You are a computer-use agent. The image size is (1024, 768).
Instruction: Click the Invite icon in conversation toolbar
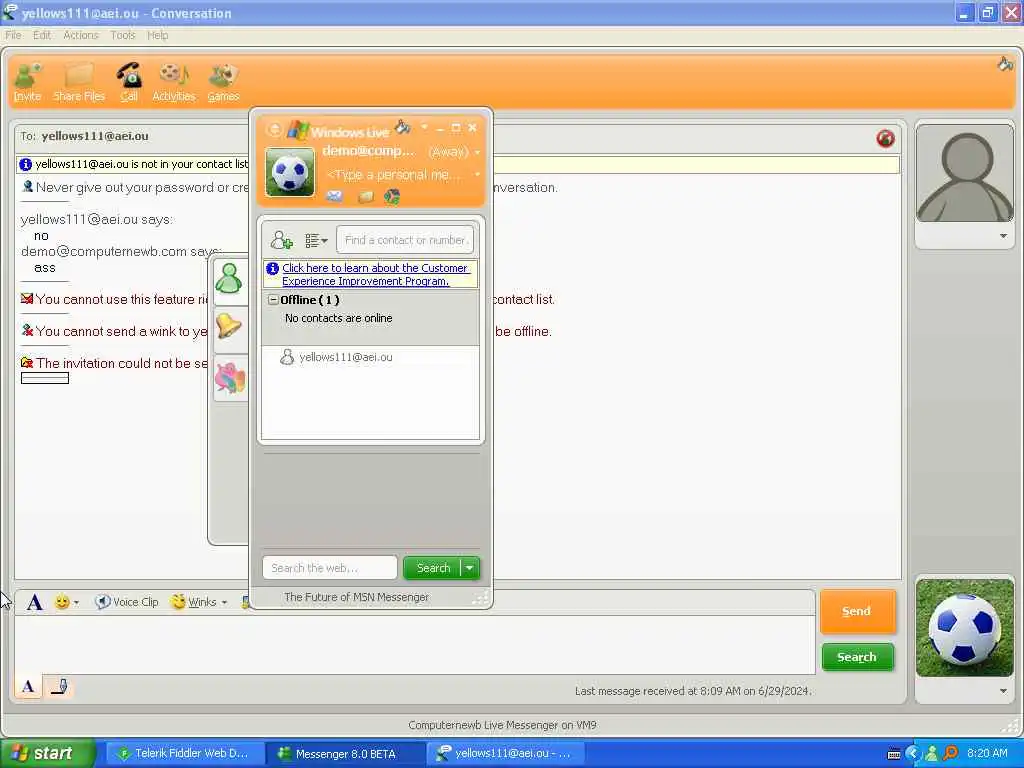click(27, 82)
